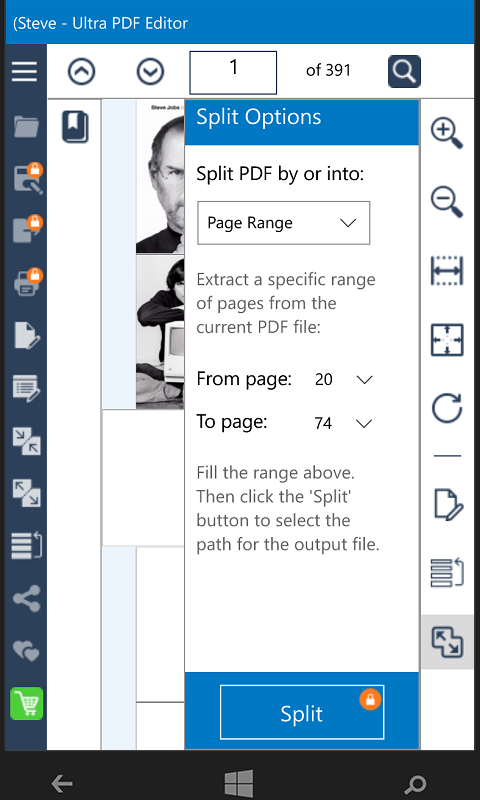Open the To page dropdown showing 74
Screen dimensions: 480x800
(x=344, y=423)
